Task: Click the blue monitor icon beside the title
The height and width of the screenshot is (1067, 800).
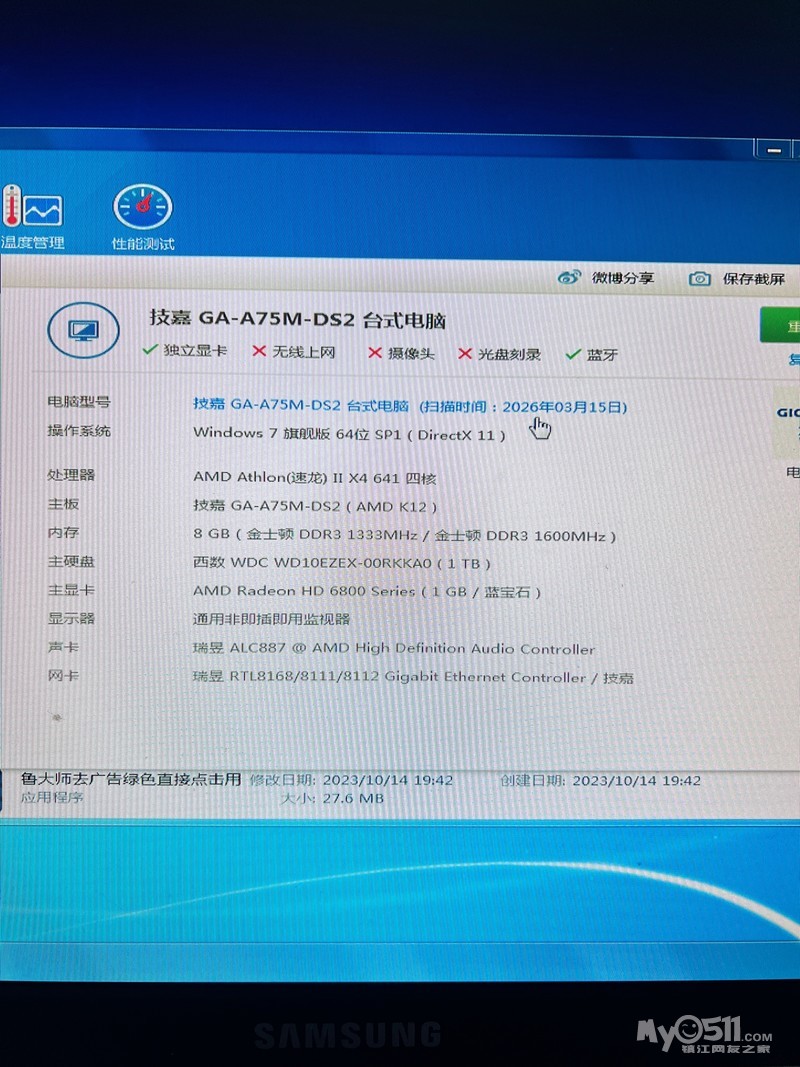Action: (83, 331)
